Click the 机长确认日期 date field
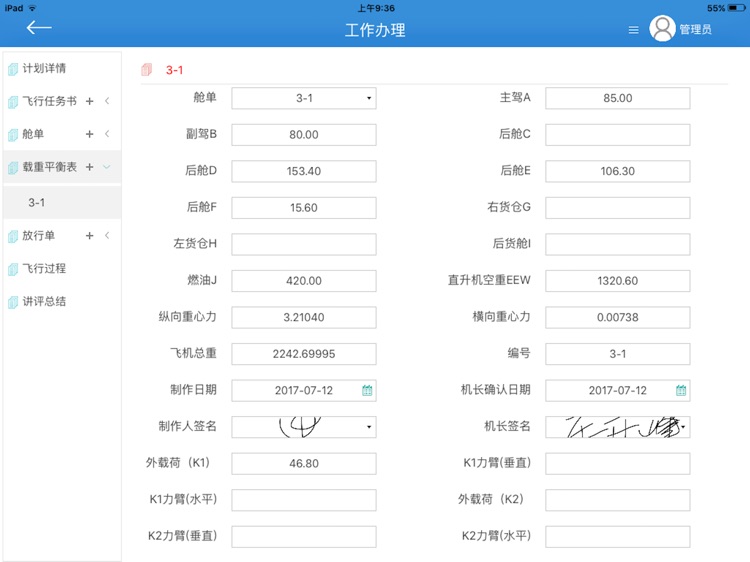Image resolution: width=750 pixels, height=562 pixels. click(618, 391)
